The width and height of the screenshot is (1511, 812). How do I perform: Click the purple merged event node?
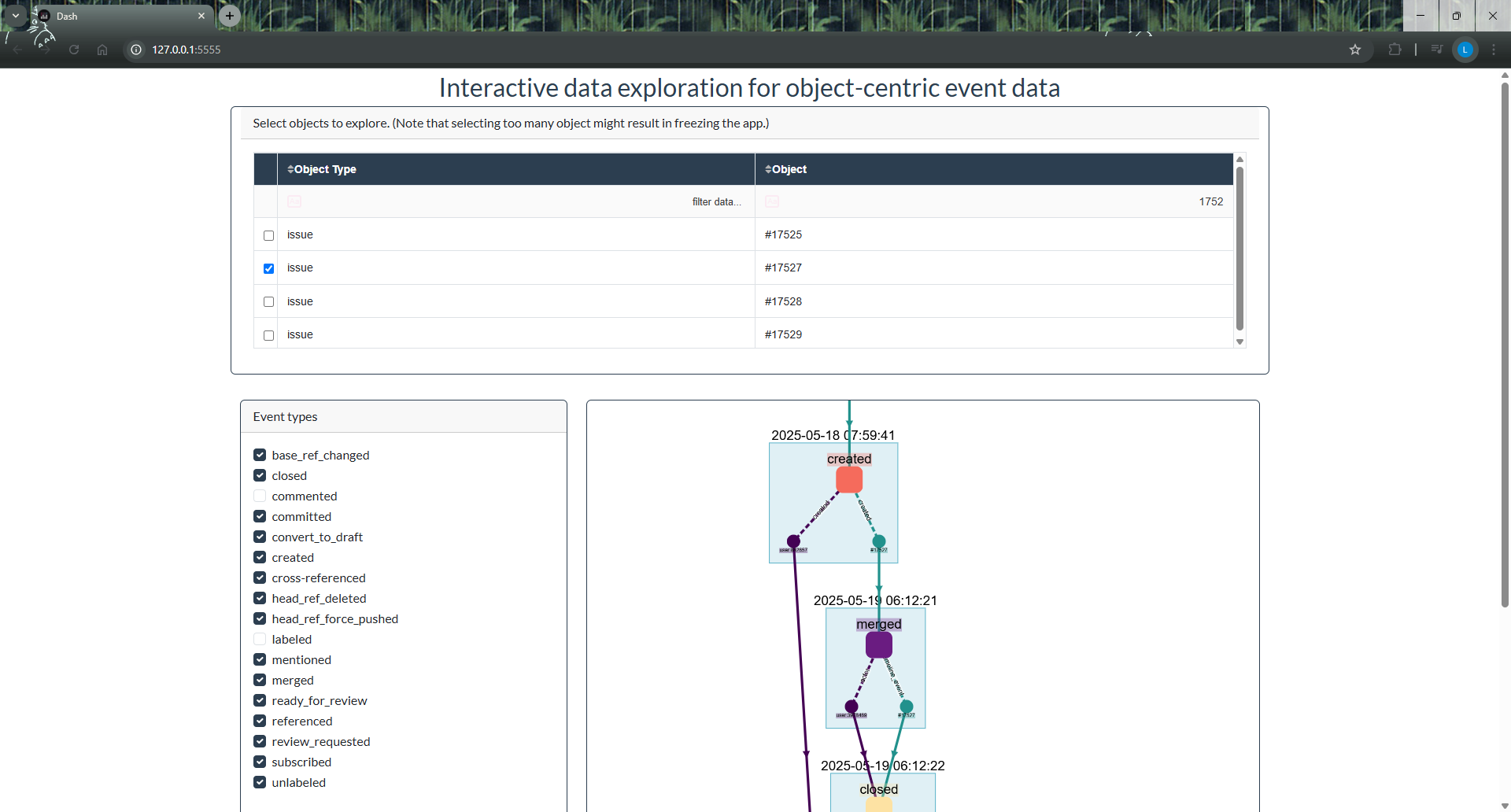(x=878, y=645)
